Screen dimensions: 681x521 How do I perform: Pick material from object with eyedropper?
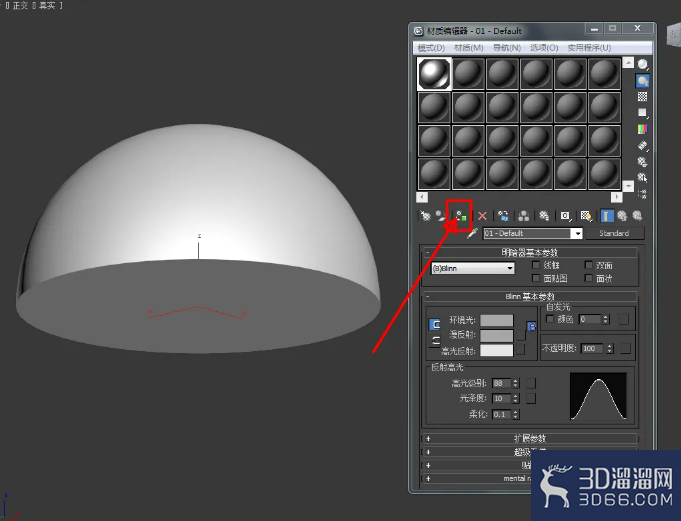click(x=473, y=233)
